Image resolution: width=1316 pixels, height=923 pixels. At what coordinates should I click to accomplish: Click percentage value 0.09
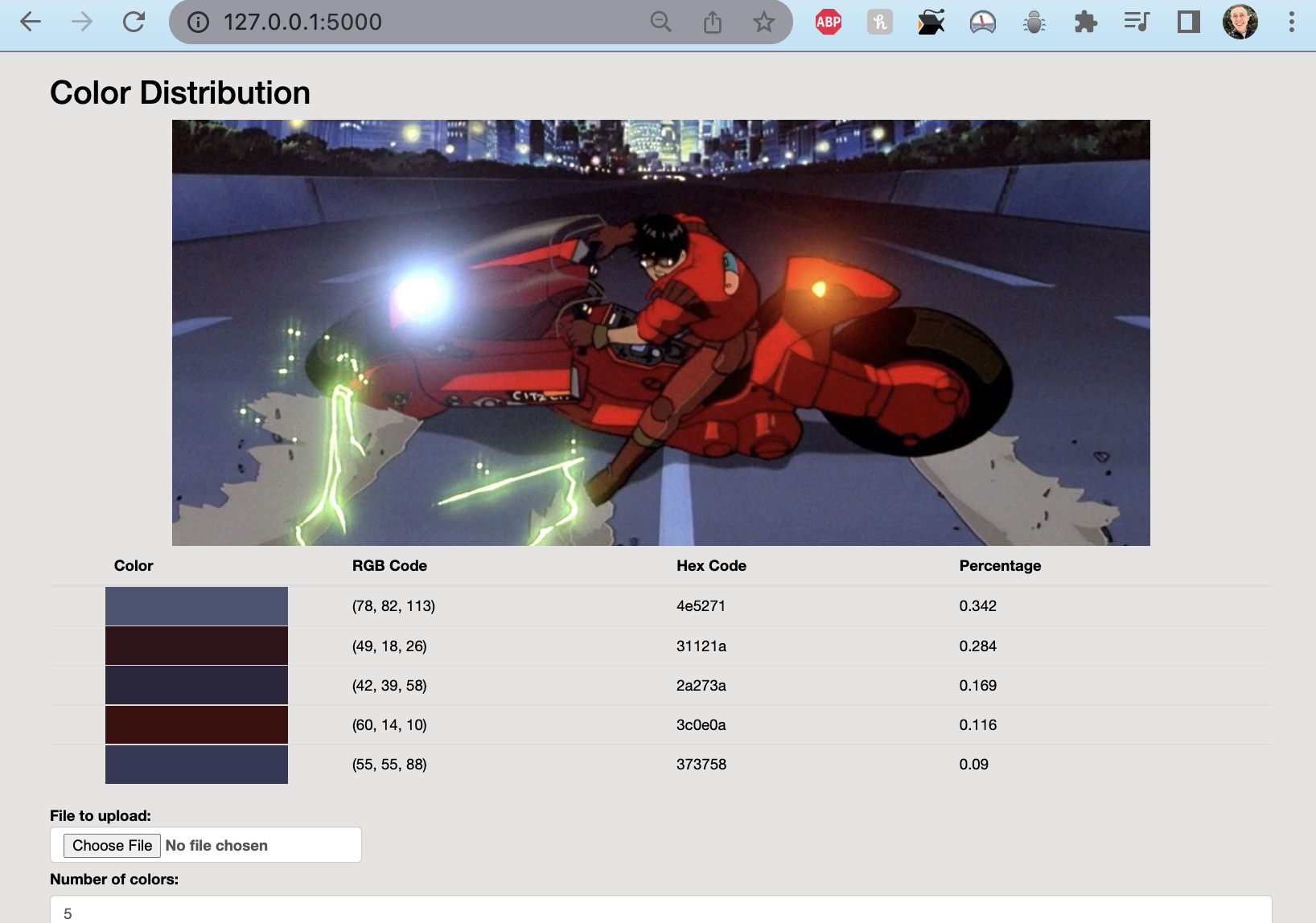click(x=973, y=765)
